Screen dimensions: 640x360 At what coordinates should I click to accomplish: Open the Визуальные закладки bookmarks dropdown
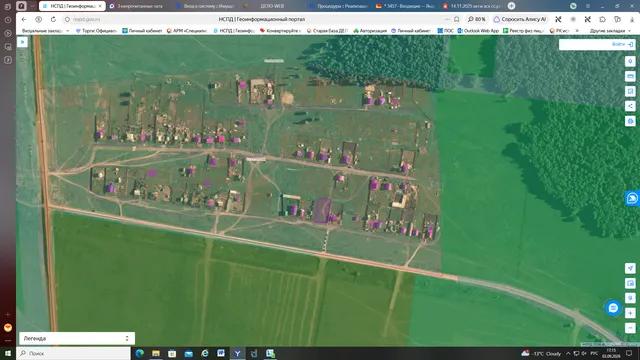(45, 31)
